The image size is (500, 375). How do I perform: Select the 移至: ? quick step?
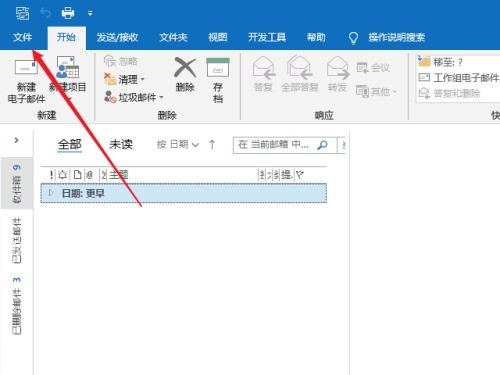pos(441,62)
